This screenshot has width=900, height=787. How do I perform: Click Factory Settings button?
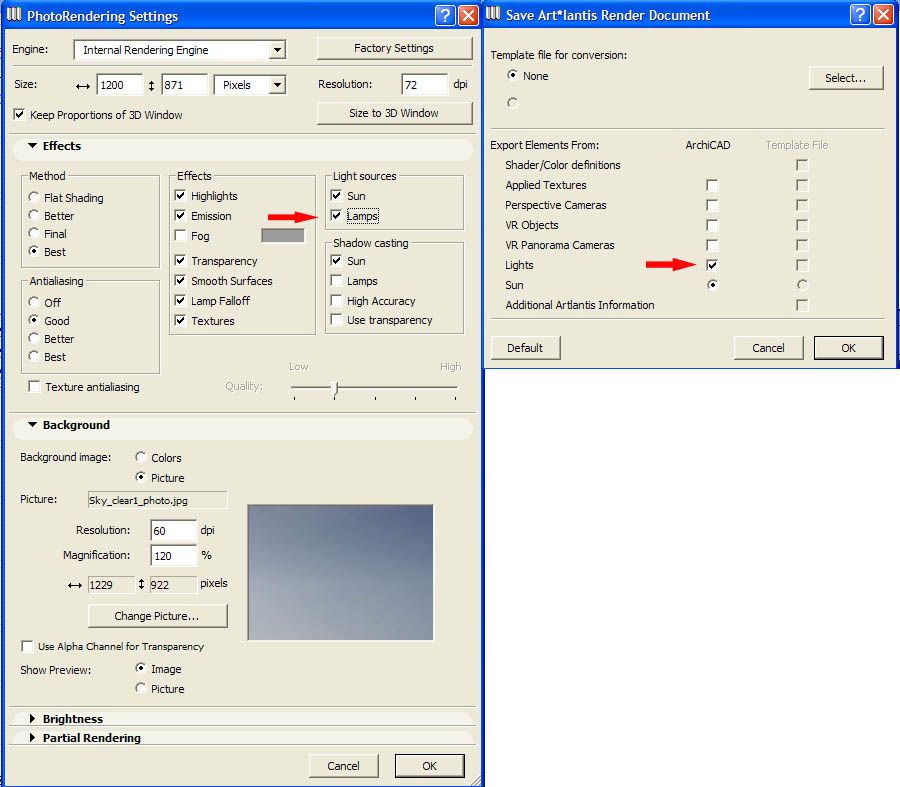click(x=394, y=48)
